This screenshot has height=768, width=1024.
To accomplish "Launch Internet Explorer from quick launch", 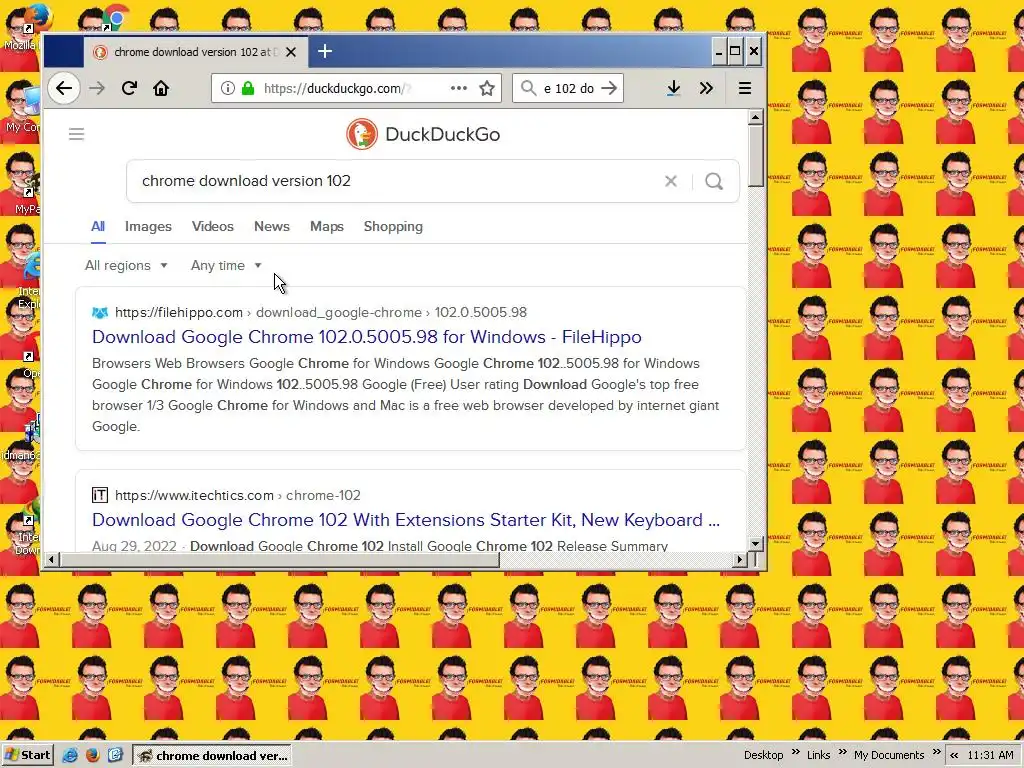I will pyautogui.click(x=70, y=756).
